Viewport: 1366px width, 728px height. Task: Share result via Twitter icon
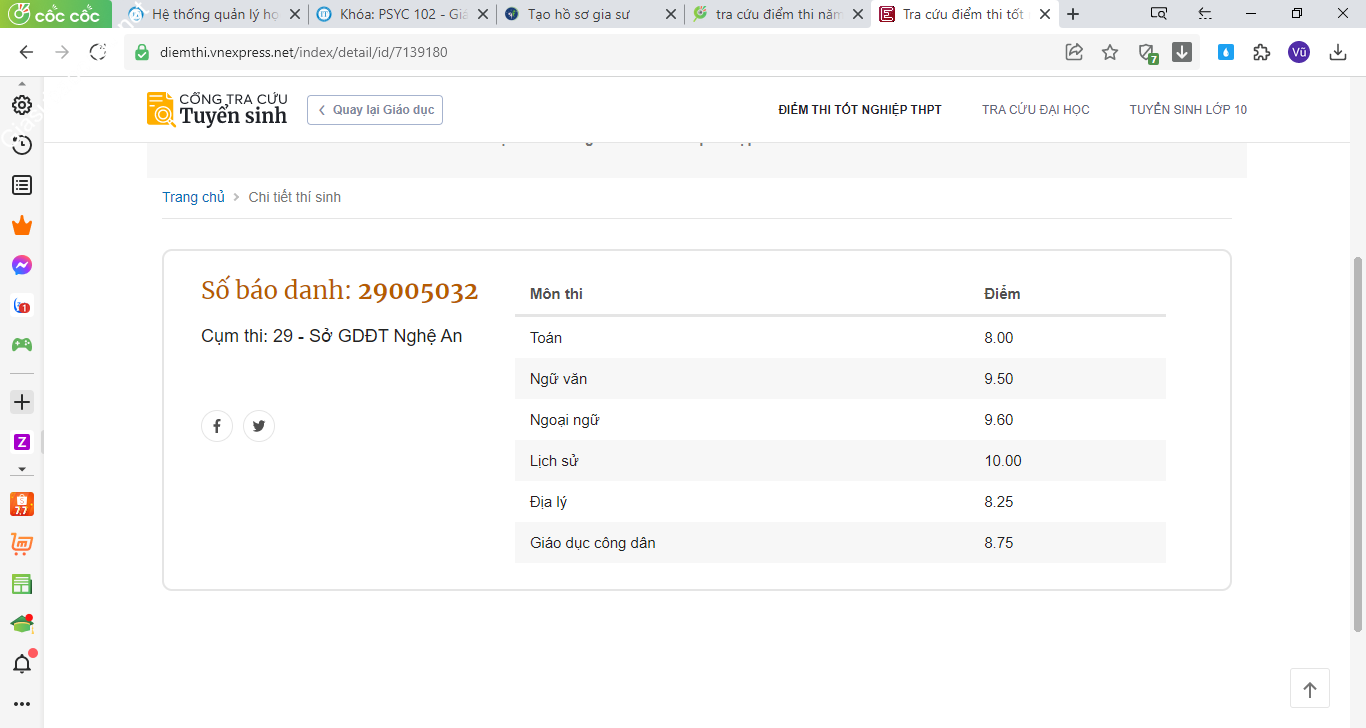(259, 426)
